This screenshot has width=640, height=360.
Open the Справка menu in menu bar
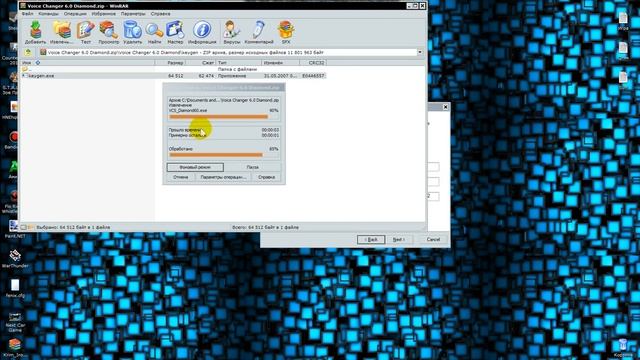[x=160, y=14]
